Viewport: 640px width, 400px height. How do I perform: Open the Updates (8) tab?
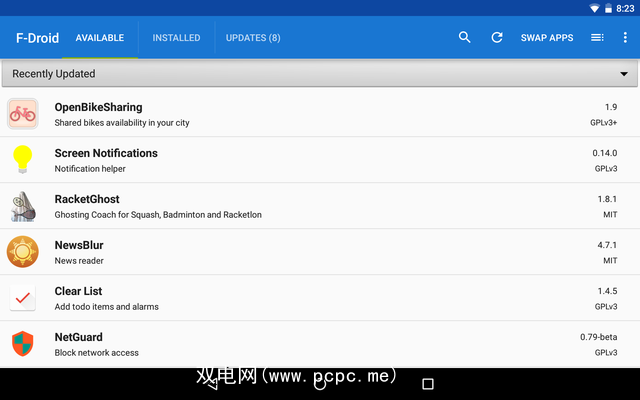(253, 38)
